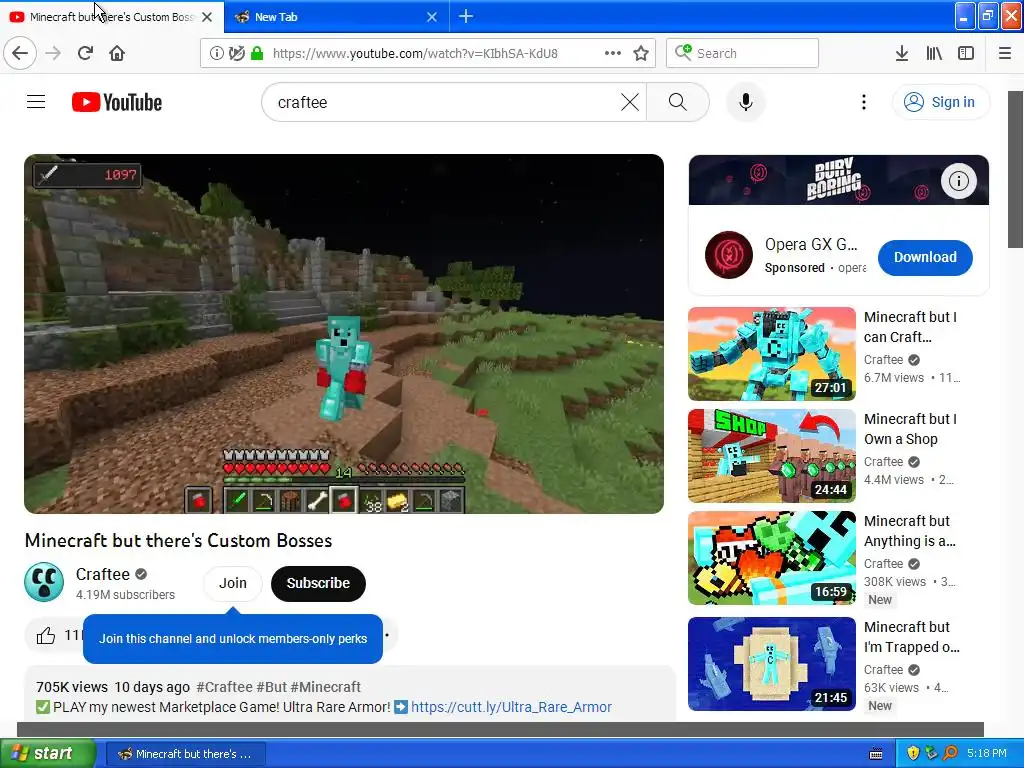
Task: Open title Minecraft but I can Craft
Action: pos(910,327)
